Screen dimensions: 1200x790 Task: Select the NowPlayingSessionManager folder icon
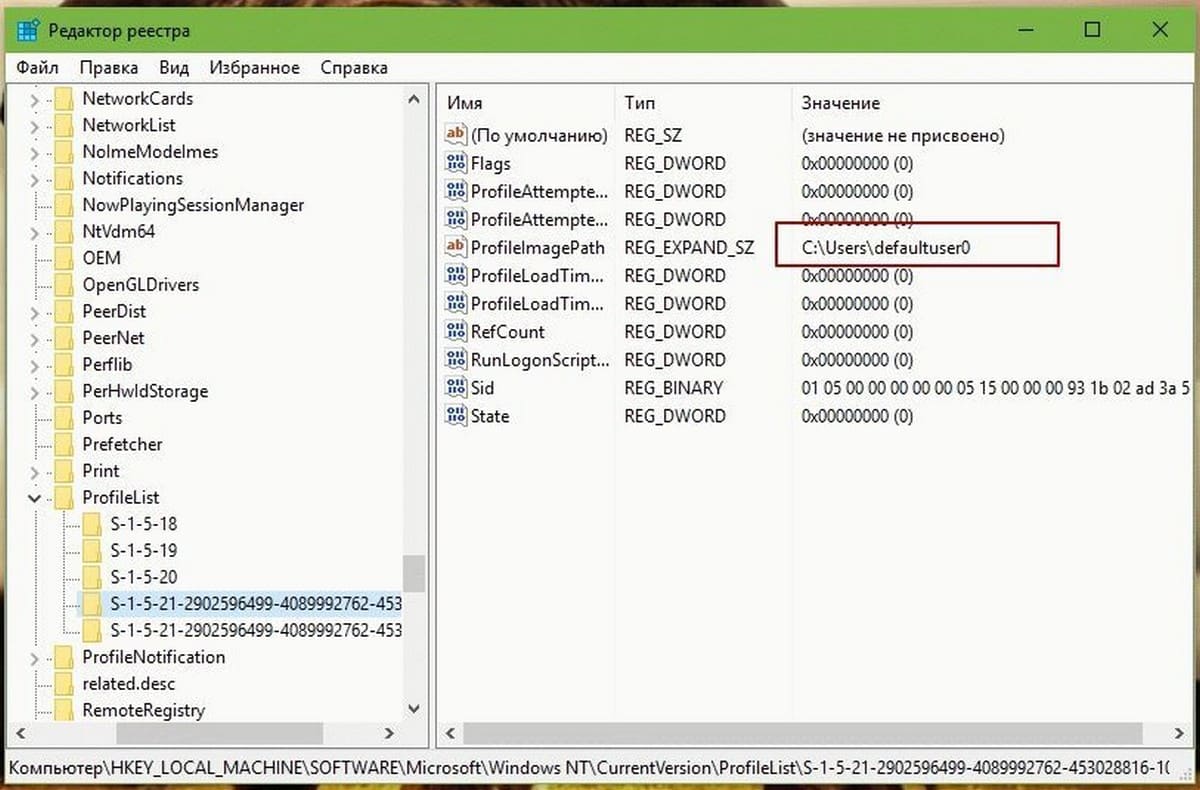64,205
